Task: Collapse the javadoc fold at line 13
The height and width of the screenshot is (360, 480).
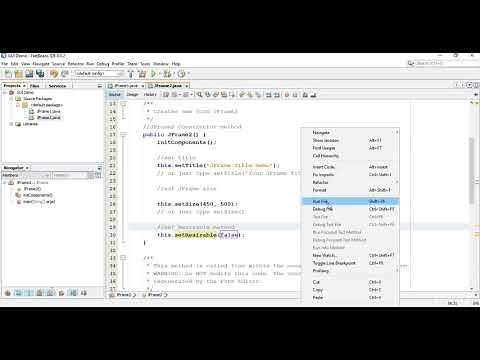Action: [123, 104]
